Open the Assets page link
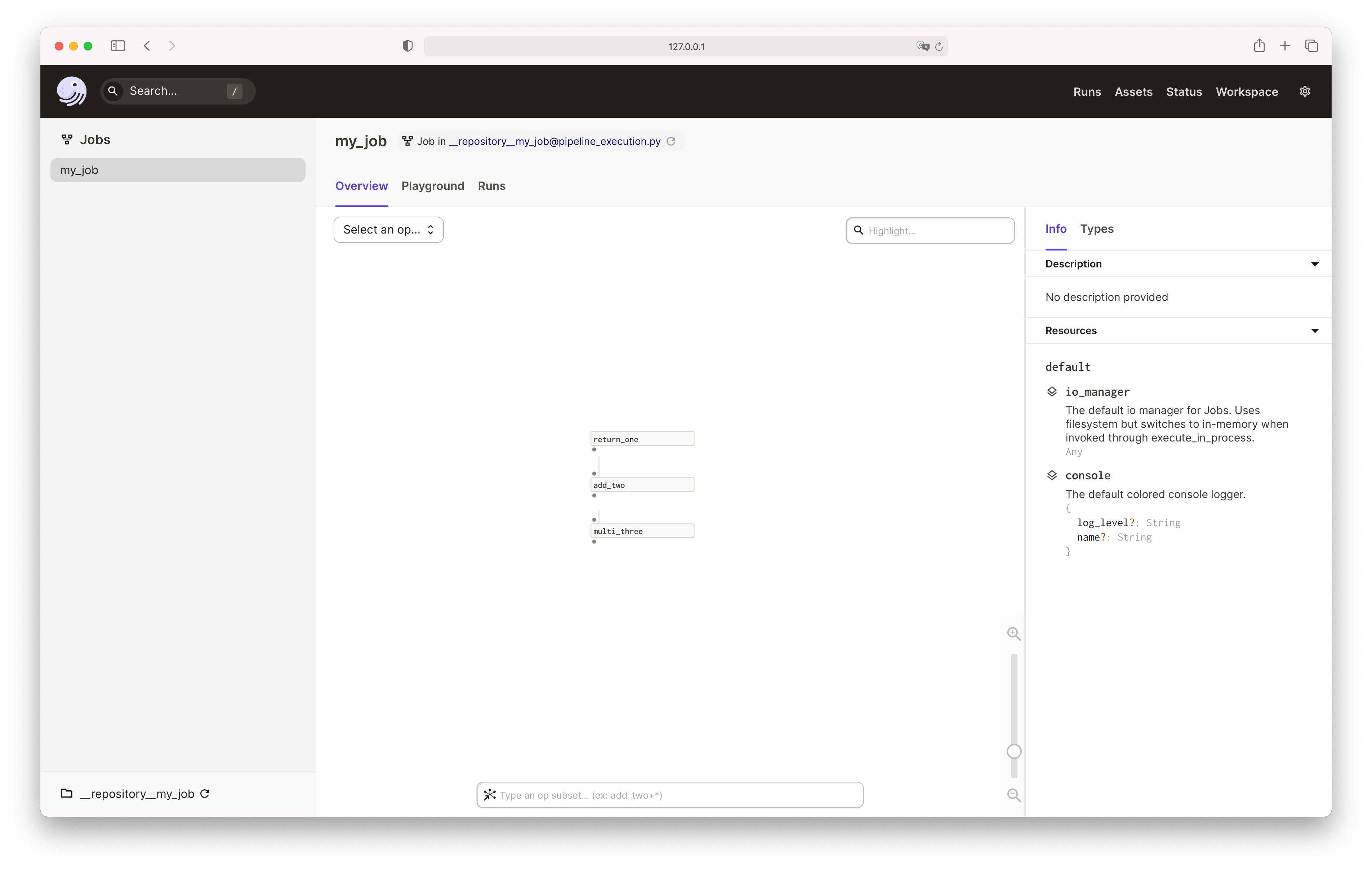The image size is (1372, 870). [x=1133, y=92]
